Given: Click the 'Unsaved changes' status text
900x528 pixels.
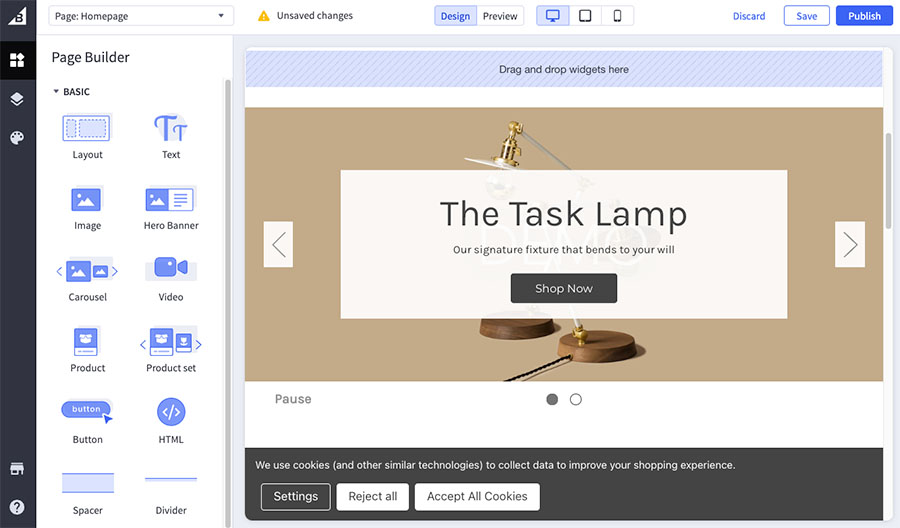Looking at the screenshot, I should [315, 16].
